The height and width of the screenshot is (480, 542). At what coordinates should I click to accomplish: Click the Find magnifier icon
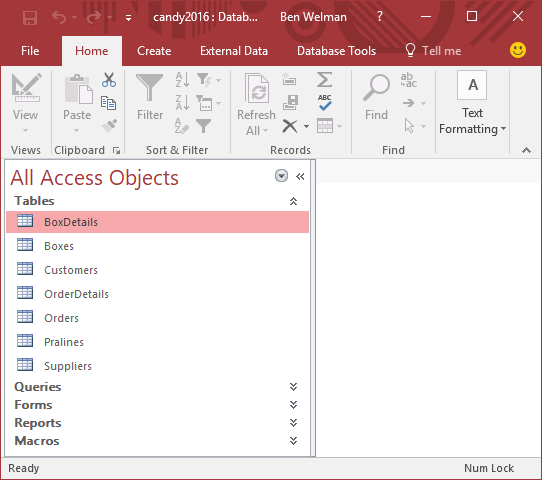click(x=376, y=87)
